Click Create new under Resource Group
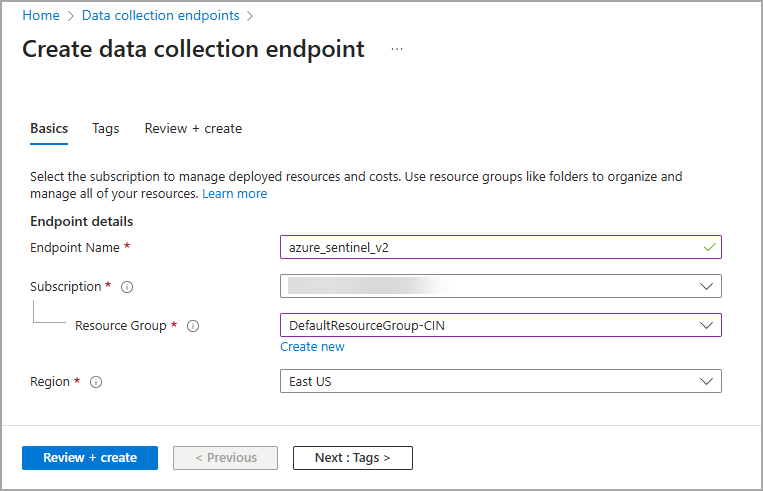This screenshot has width=763, height=491. click(x=312, y=346)
